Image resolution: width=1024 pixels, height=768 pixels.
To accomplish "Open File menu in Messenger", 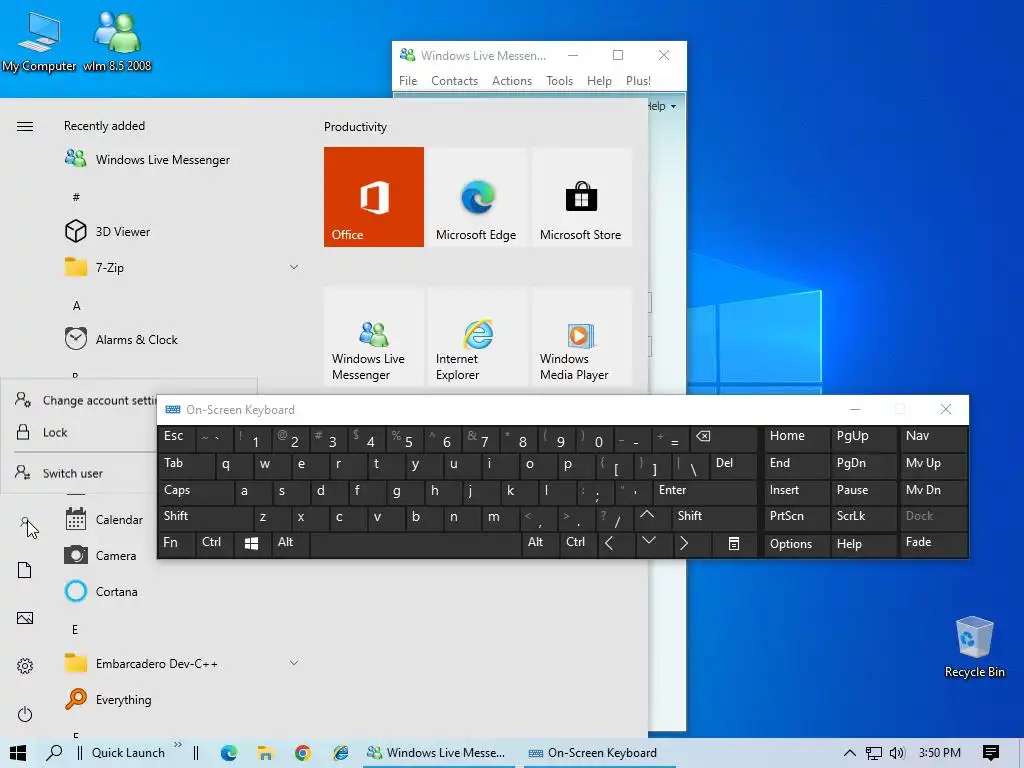I will (x=408, y=80).
